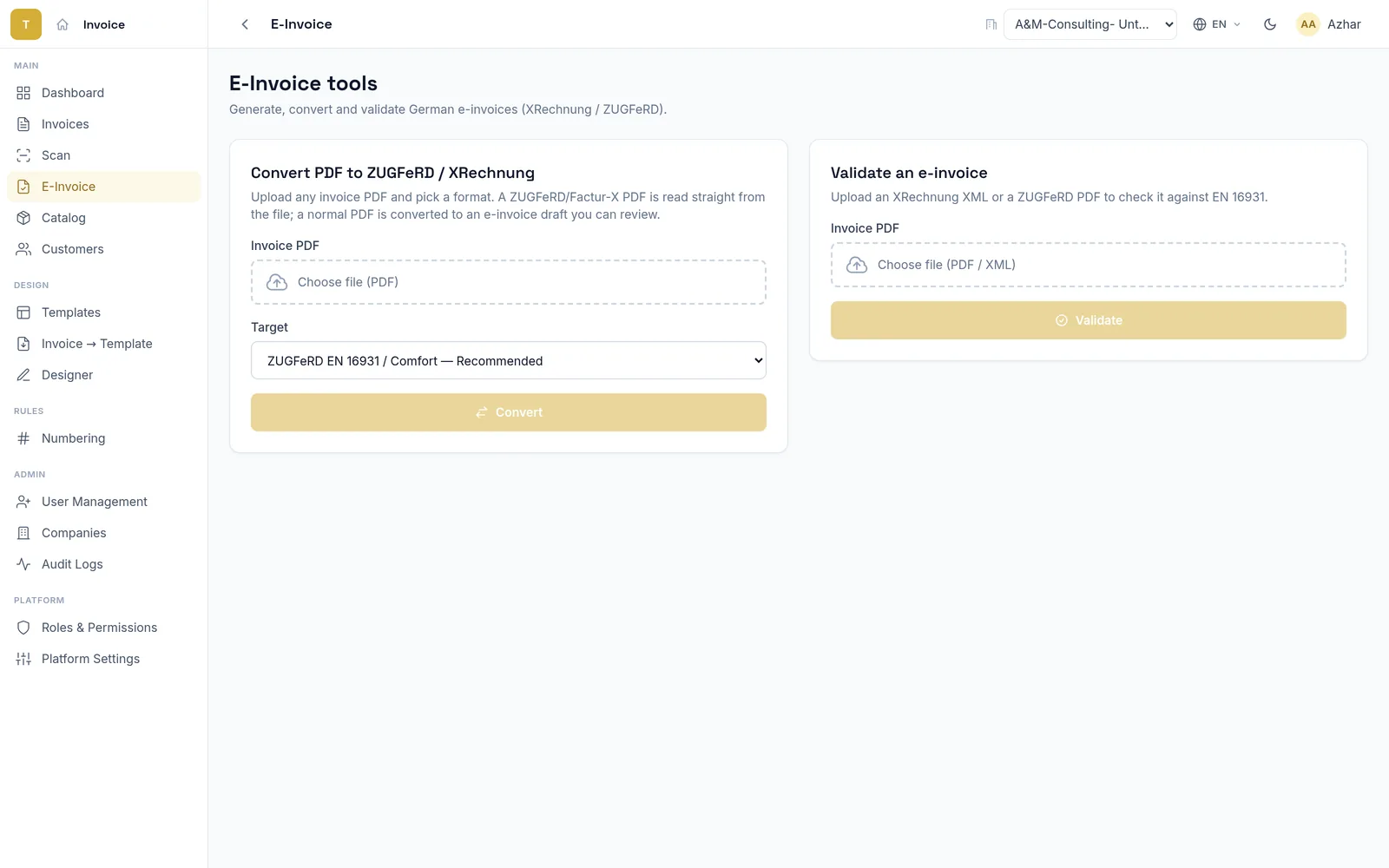This screenshot has width=1389, height=868.
Task: Click the home icon beside Invoice
Action: 63,24
